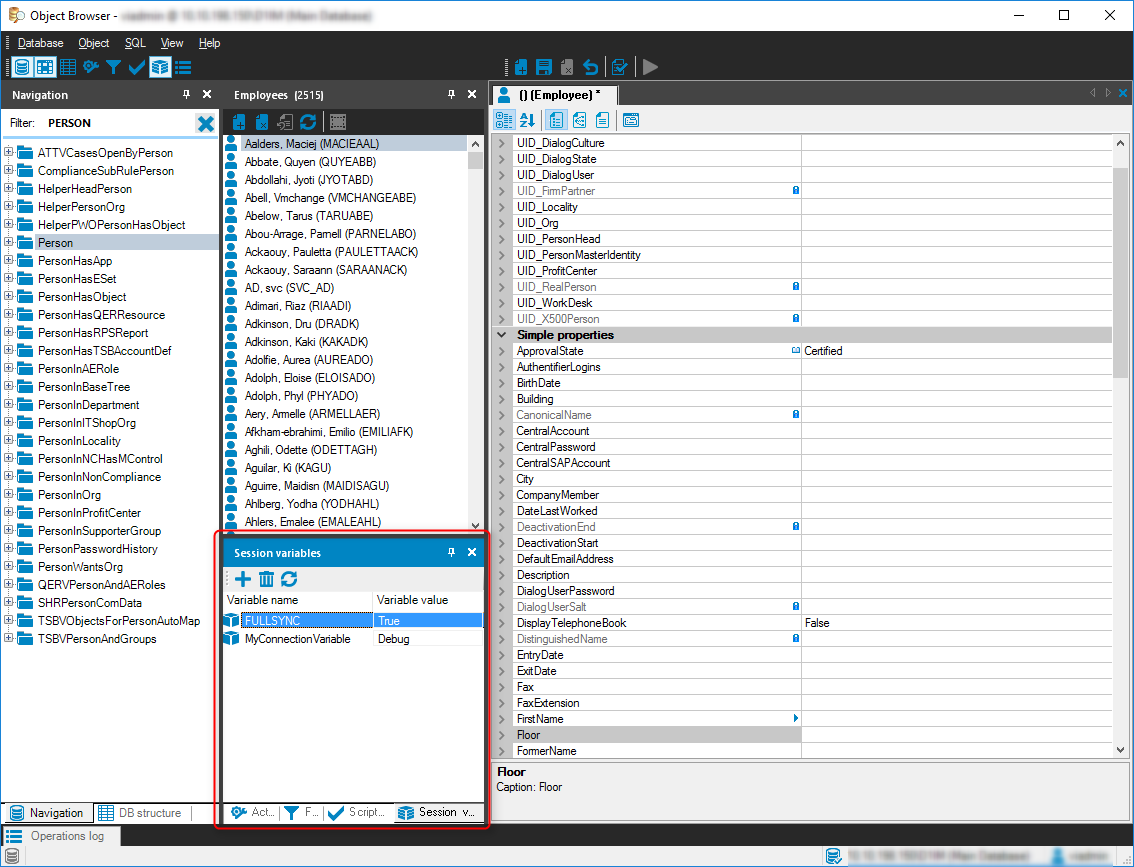Click the checkmark icon in main toolbar
The height and width of the screenshot is (867, 1134).
point(137,67)
